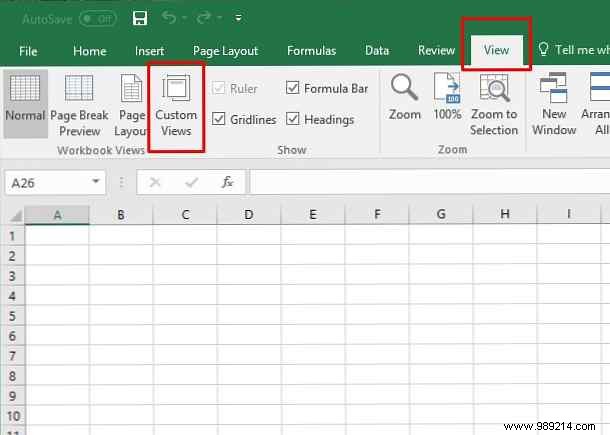
Task: Click the Tell me lightbulb search box
Action: pyautogui.click(x=574, y=50)
